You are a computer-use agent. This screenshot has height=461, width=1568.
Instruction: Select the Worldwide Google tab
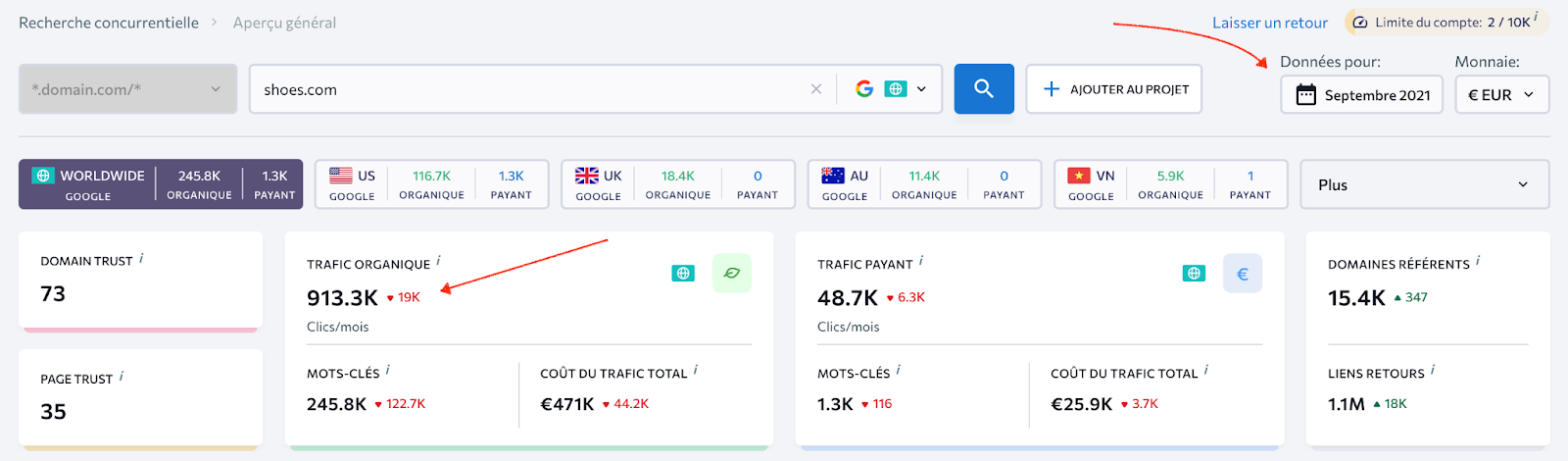pos(161,184)
